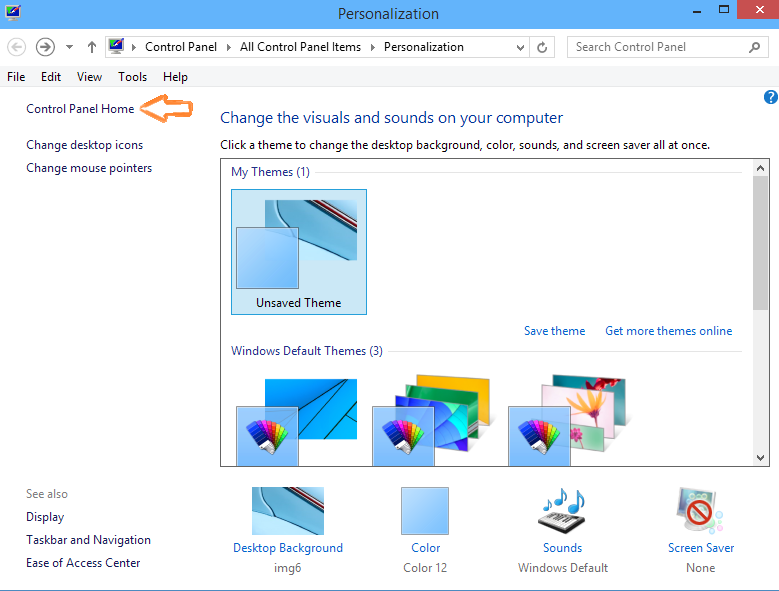The width and height of the screenshot is (779, 591).
Task: Focus the Search Control Panel field
Action: [668, 47]
